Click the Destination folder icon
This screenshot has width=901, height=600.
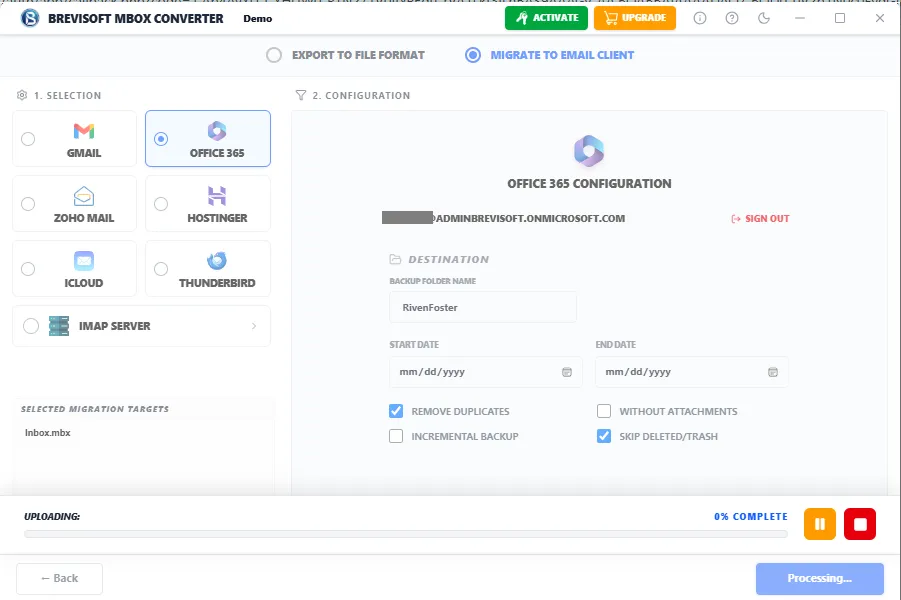395,259
